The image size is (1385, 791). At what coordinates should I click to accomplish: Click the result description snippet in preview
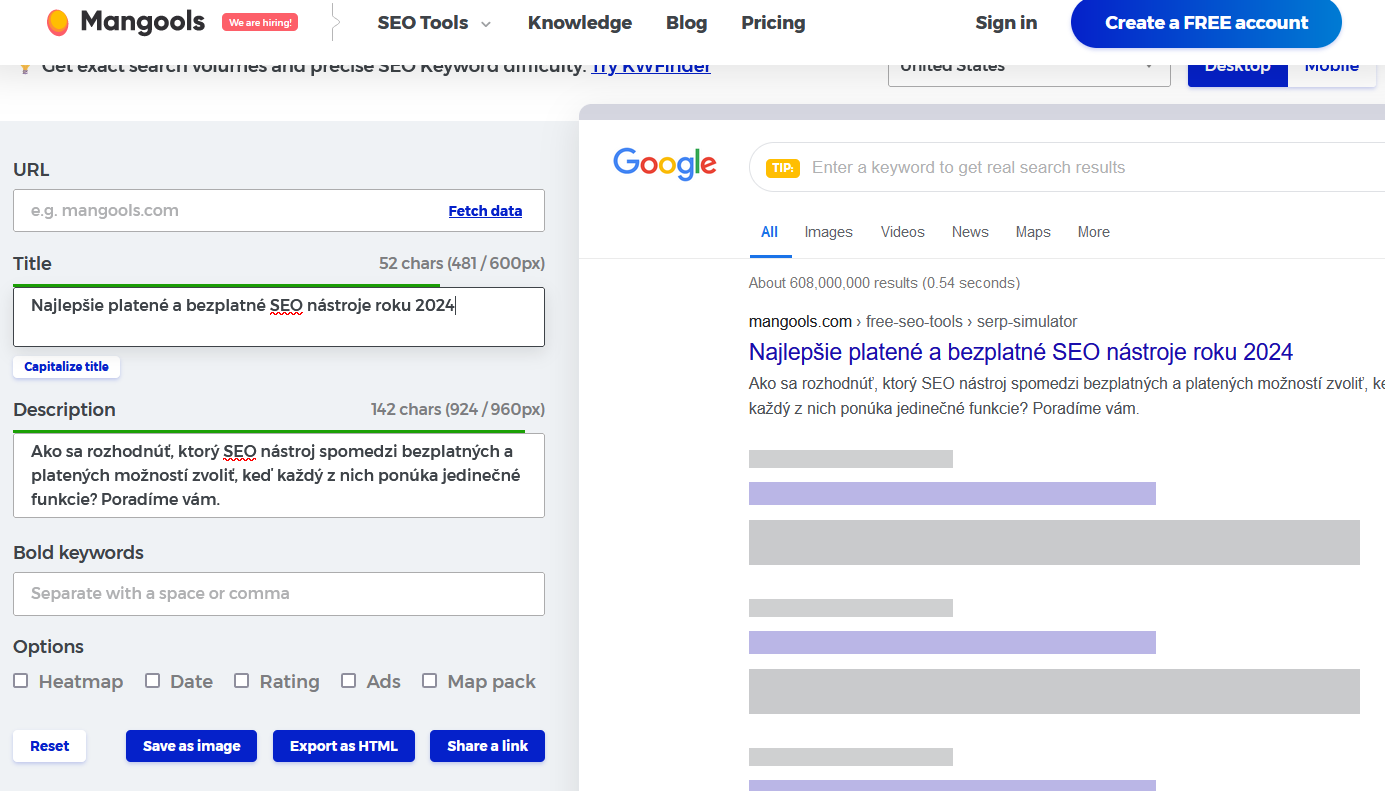(x=1067, y=396)
